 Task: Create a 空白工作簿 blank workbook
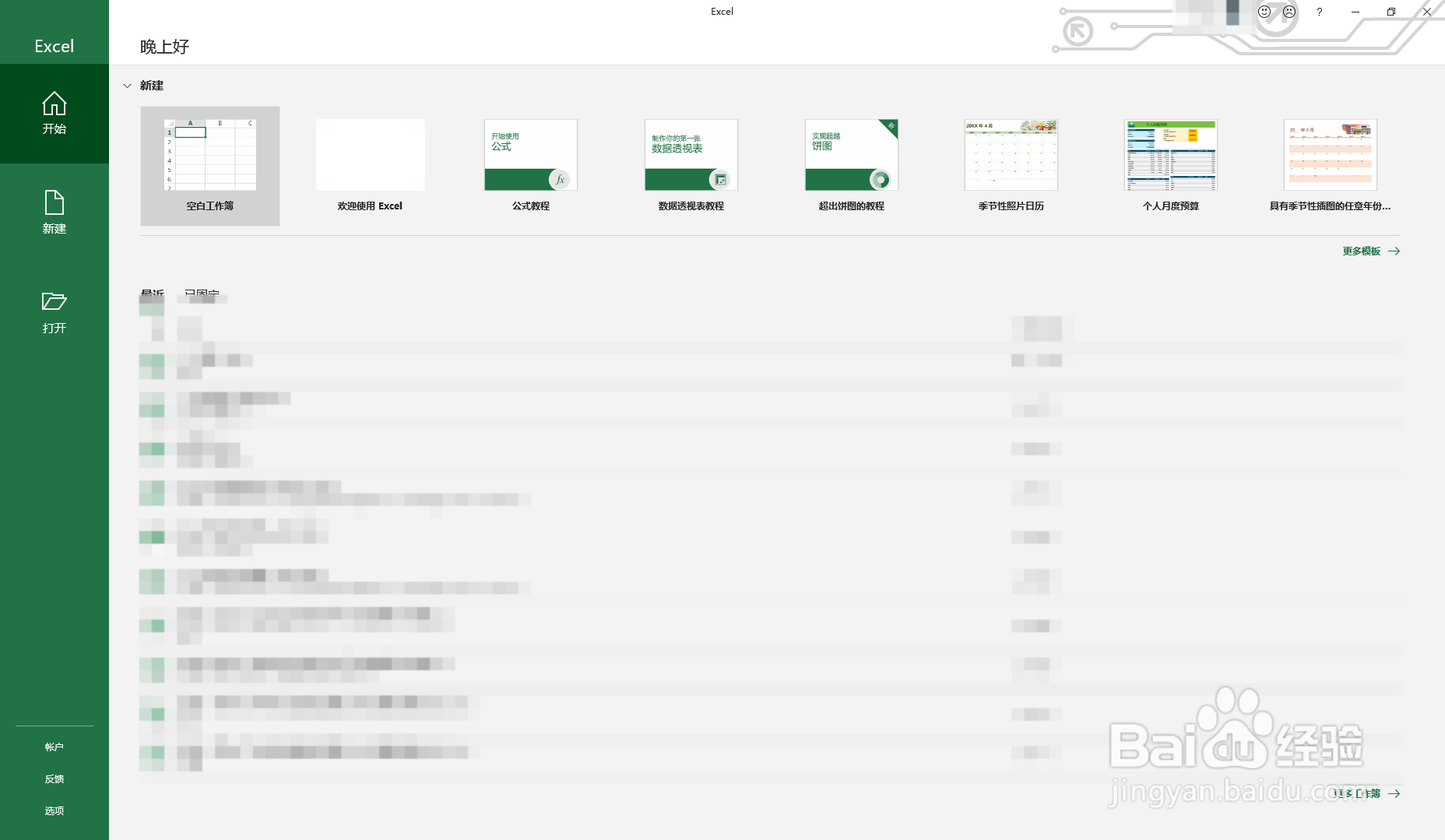210,166
